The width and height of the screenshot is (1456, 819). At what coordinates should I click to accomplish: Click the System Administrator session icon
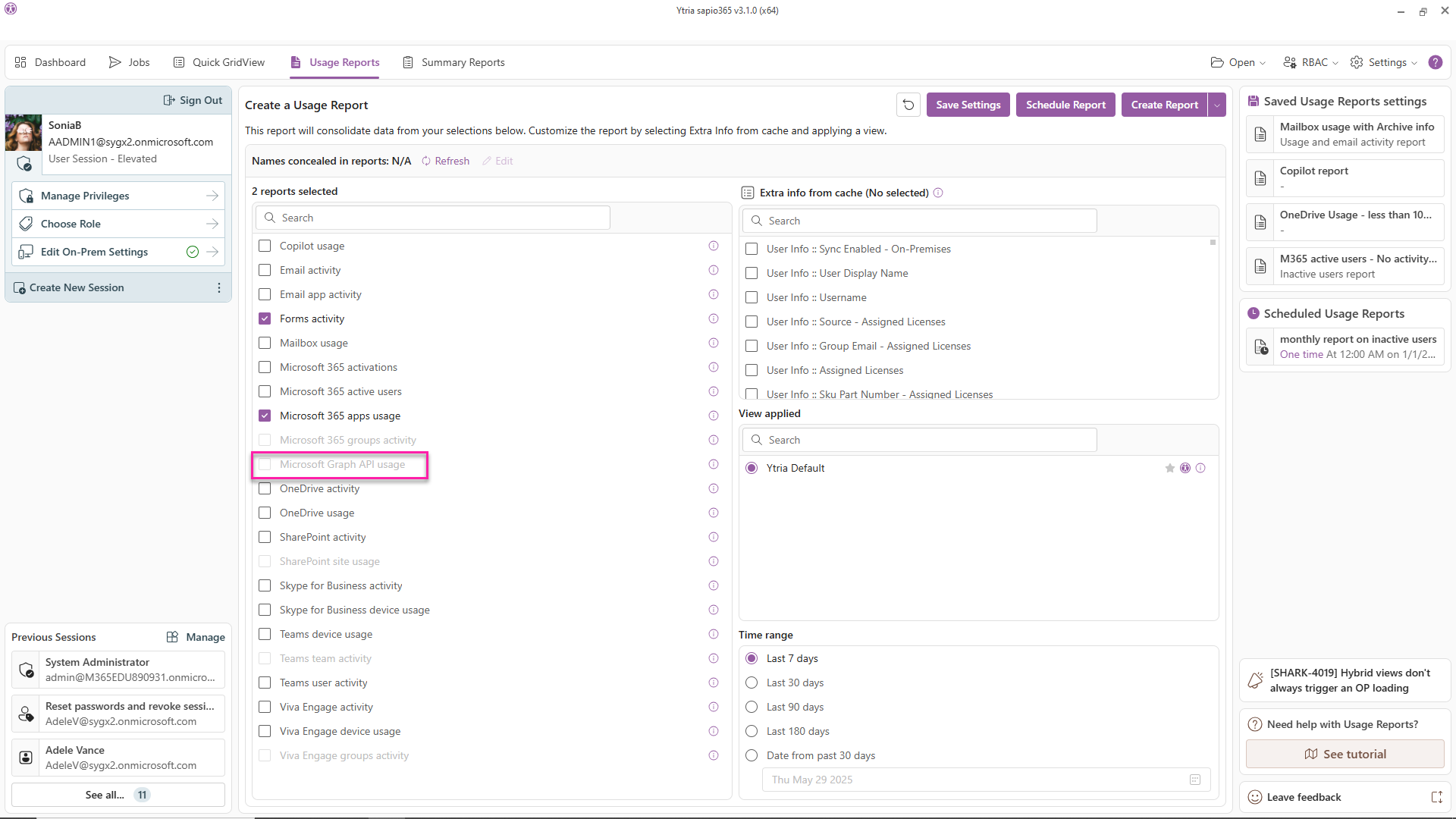pos(27,670)
